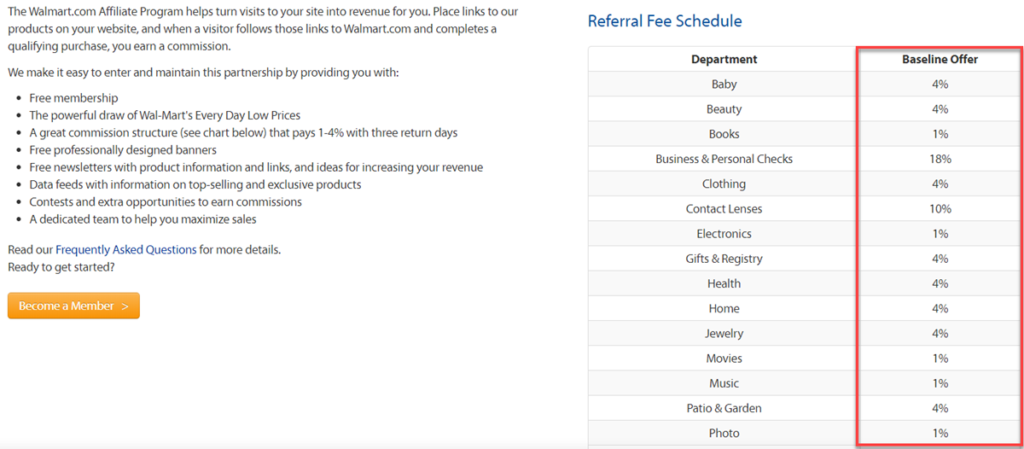This screenshot has width=1024, height=449.
Task: Select the Movies department cell
Action: pyautogui.click(x=724, y=358)
